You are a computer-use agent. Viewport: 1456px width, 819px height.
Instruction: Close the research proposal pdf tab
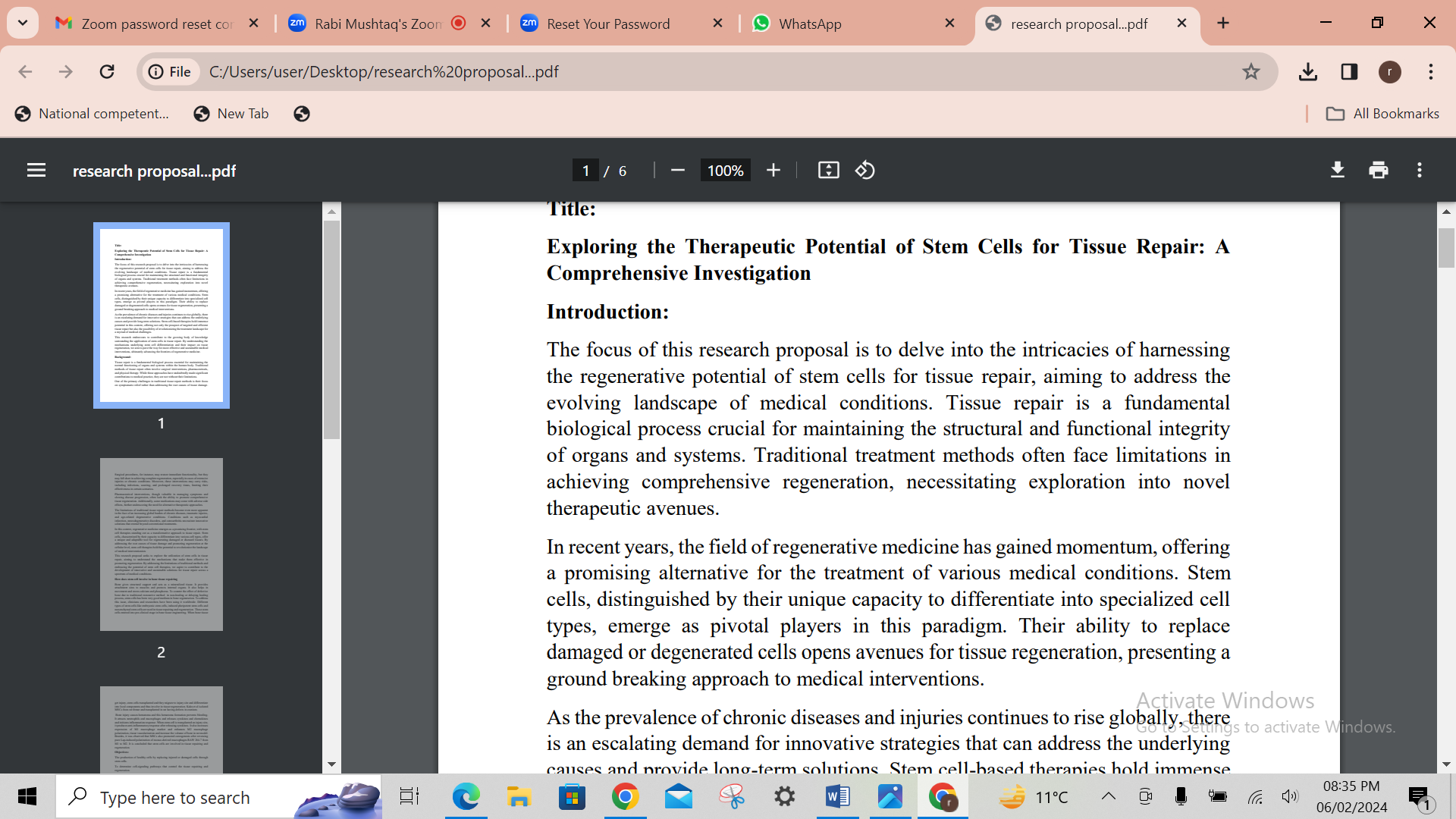(1182, 24)
